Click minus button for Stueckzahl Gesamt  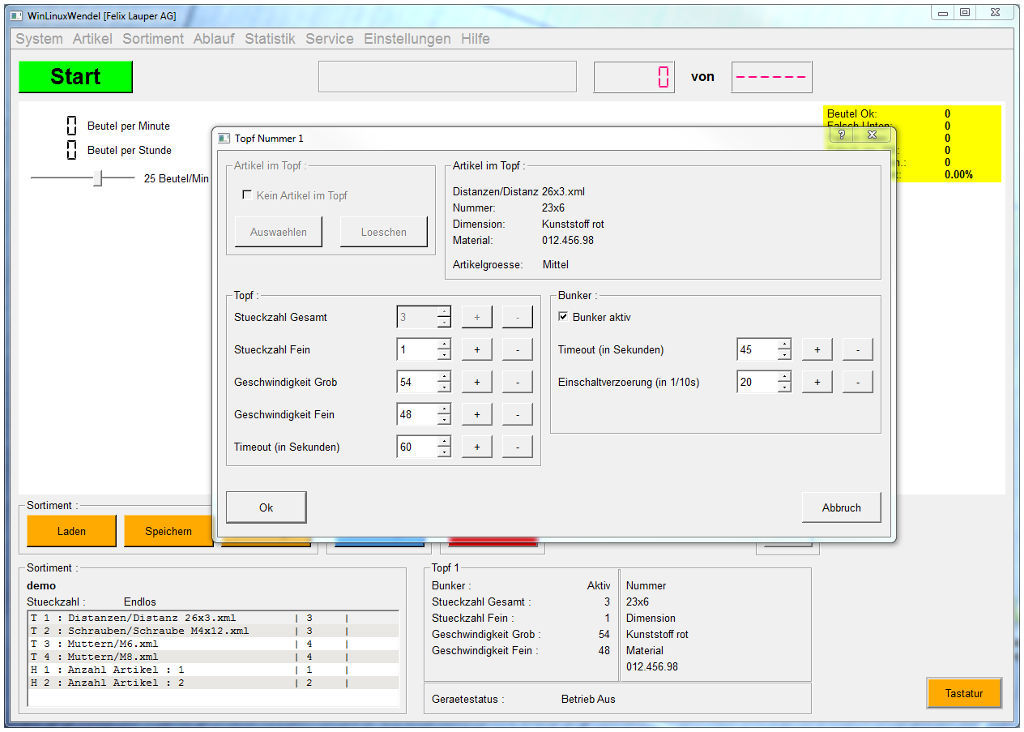(517, 317)
